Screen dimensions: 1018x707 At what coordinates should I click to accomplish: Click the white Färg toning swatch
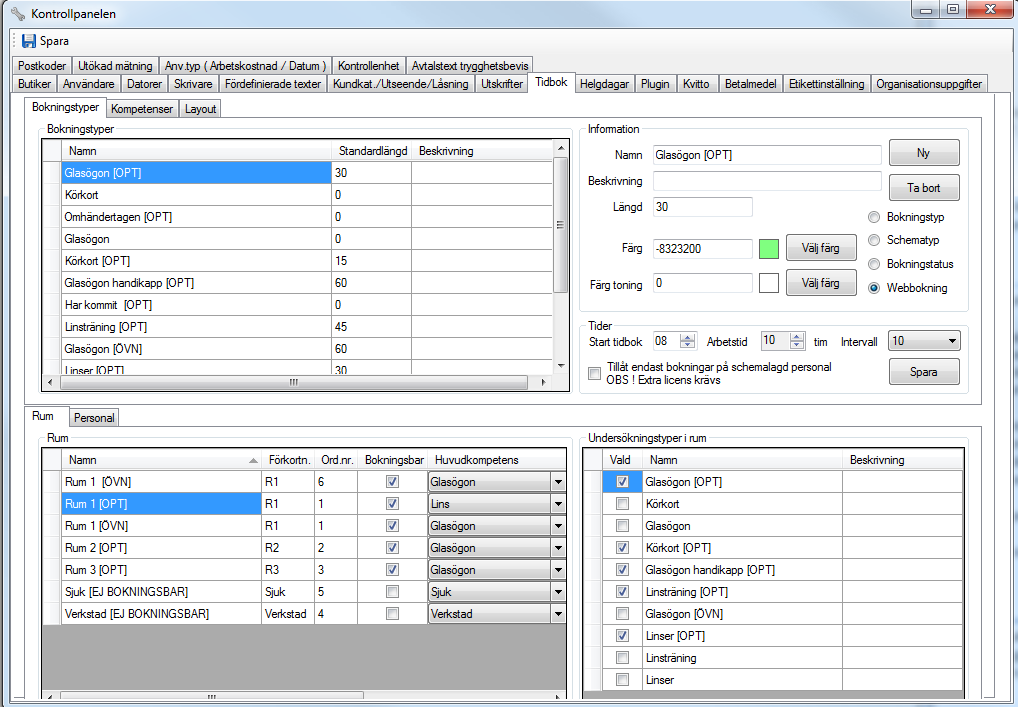pyautogui.click(x=769, y=283)
